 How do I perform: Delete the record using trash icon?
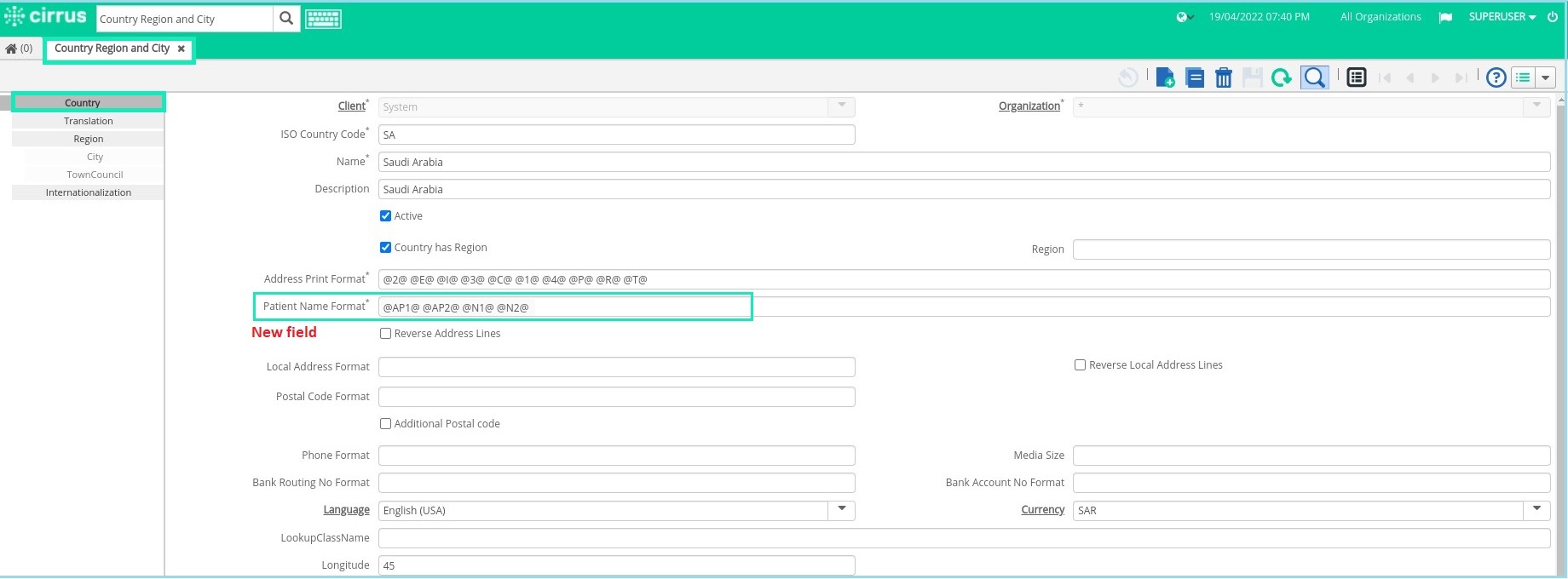[x=1224, y=77]
